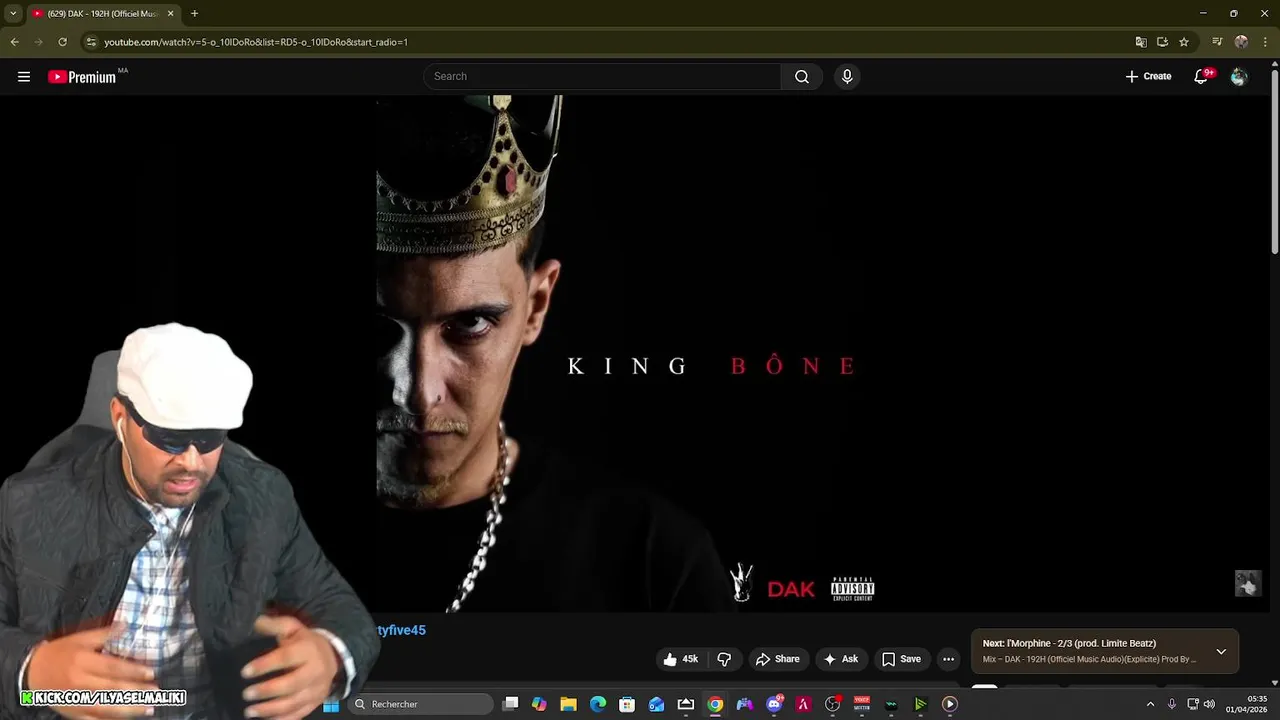This screenshot has height=720, width=1280.
Task: Open the YouTube account avatar menu
Action: point(1239,76)
